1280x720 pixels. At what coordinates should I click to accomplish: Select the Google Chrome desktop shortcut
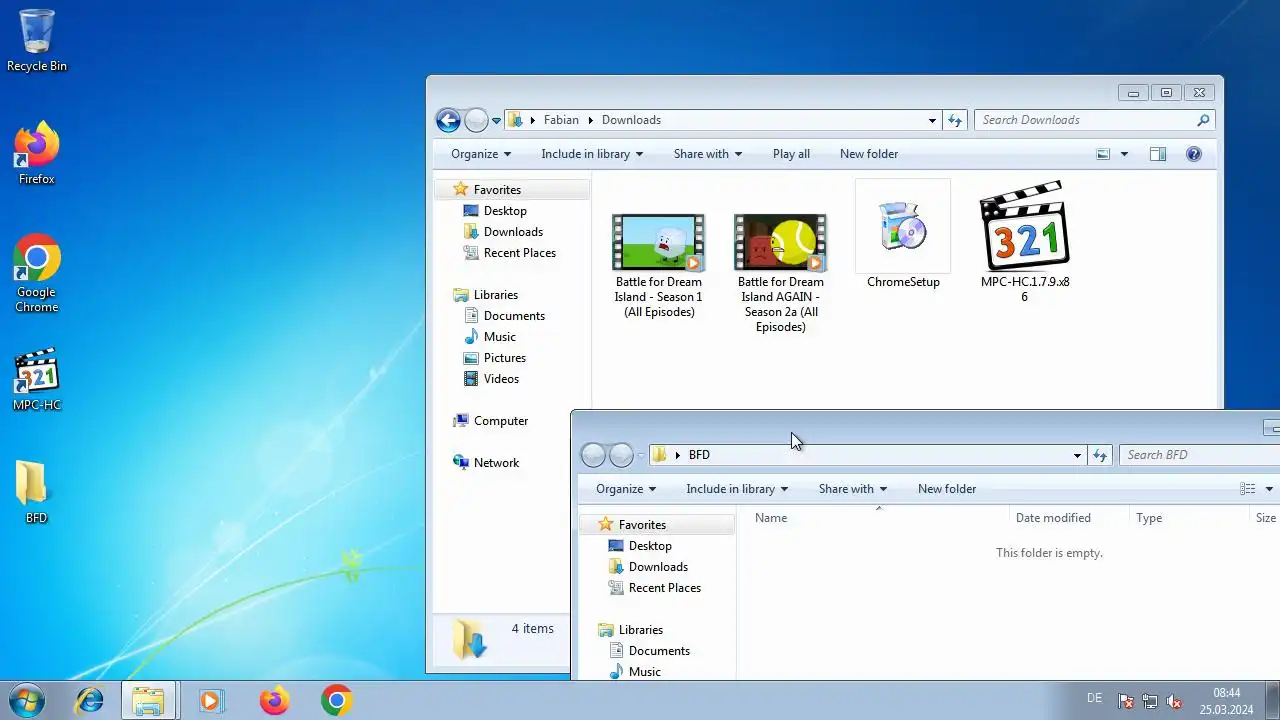[37, 273]
